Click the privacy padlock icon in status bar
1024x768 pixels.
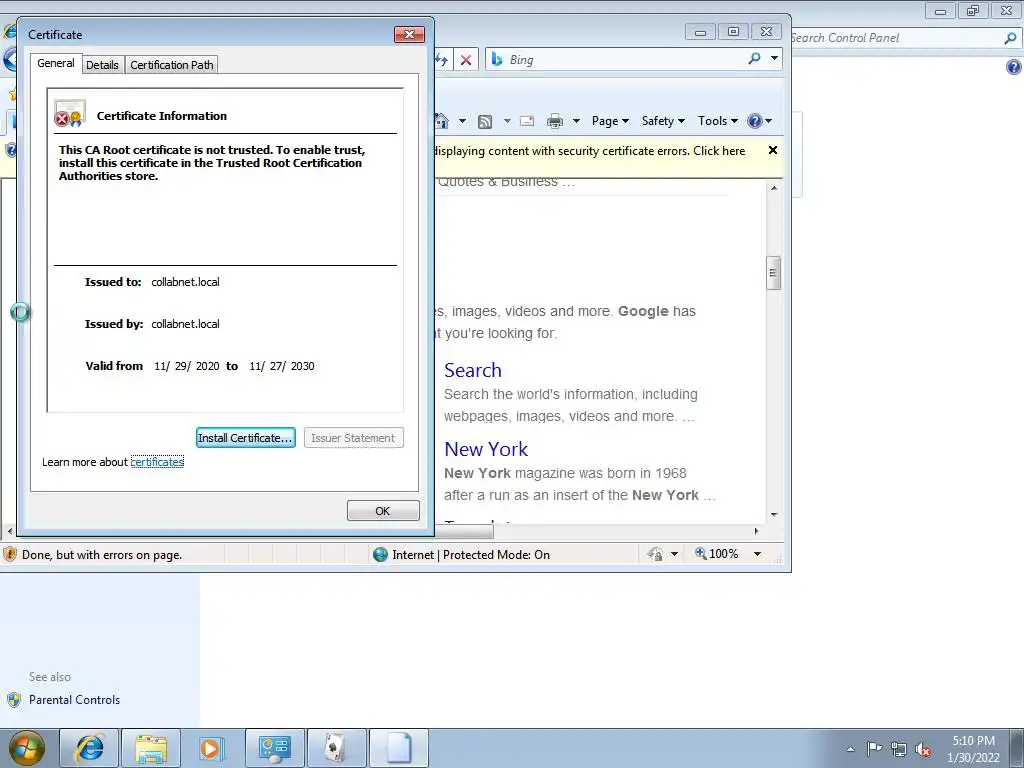pos(655,554)
